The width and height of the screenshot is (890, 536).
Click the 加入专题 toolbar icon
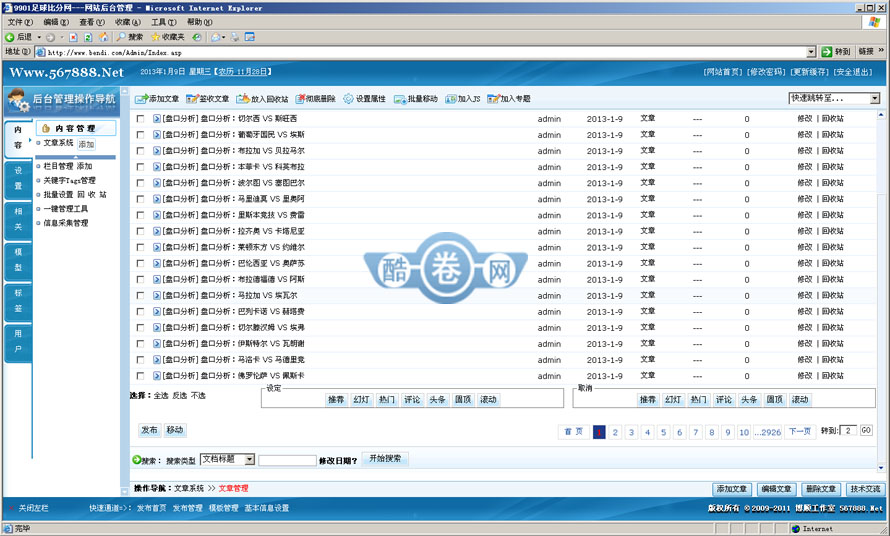(493, 99)
